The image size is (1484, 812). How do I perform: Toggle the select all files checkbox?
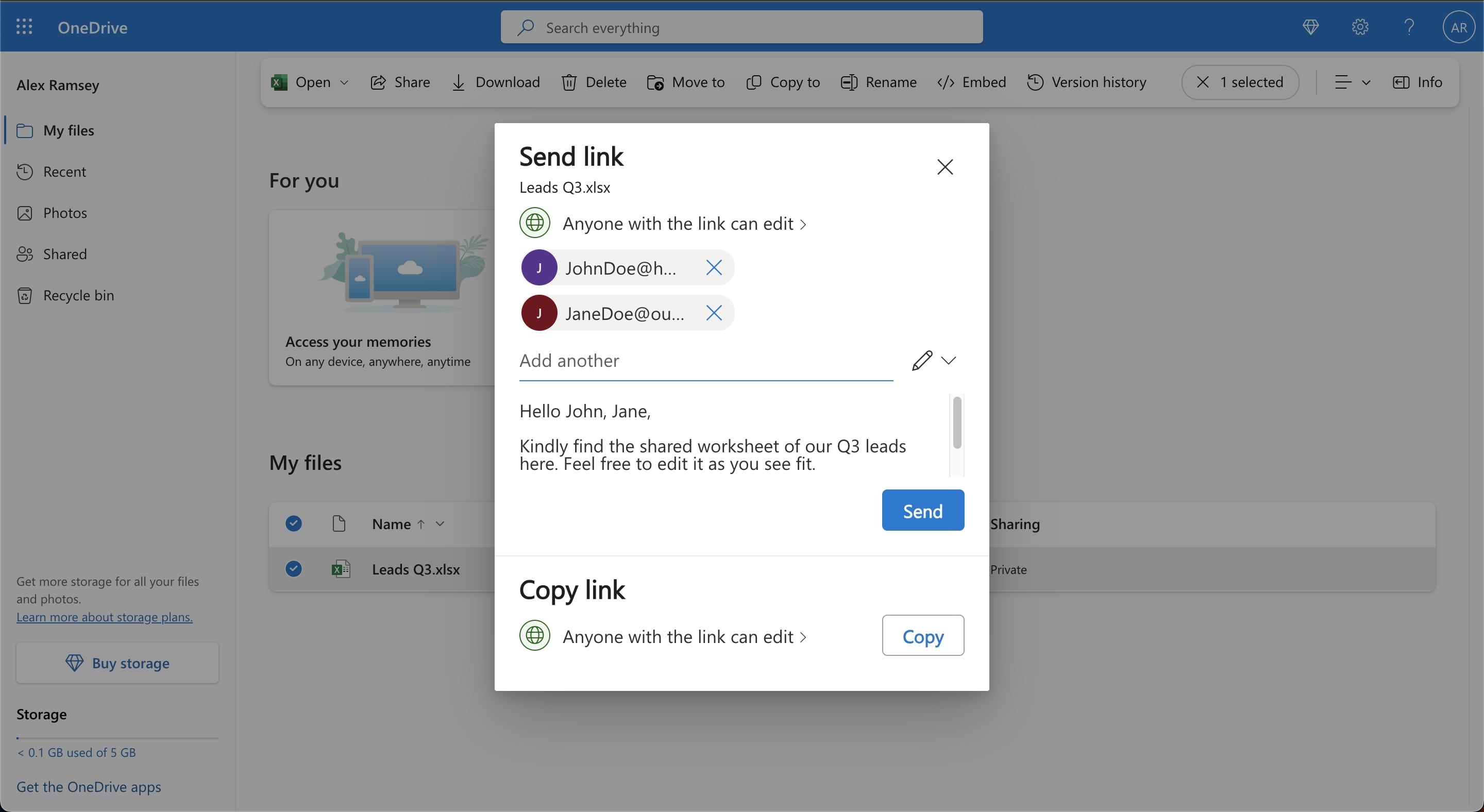[x=294, y=523]
